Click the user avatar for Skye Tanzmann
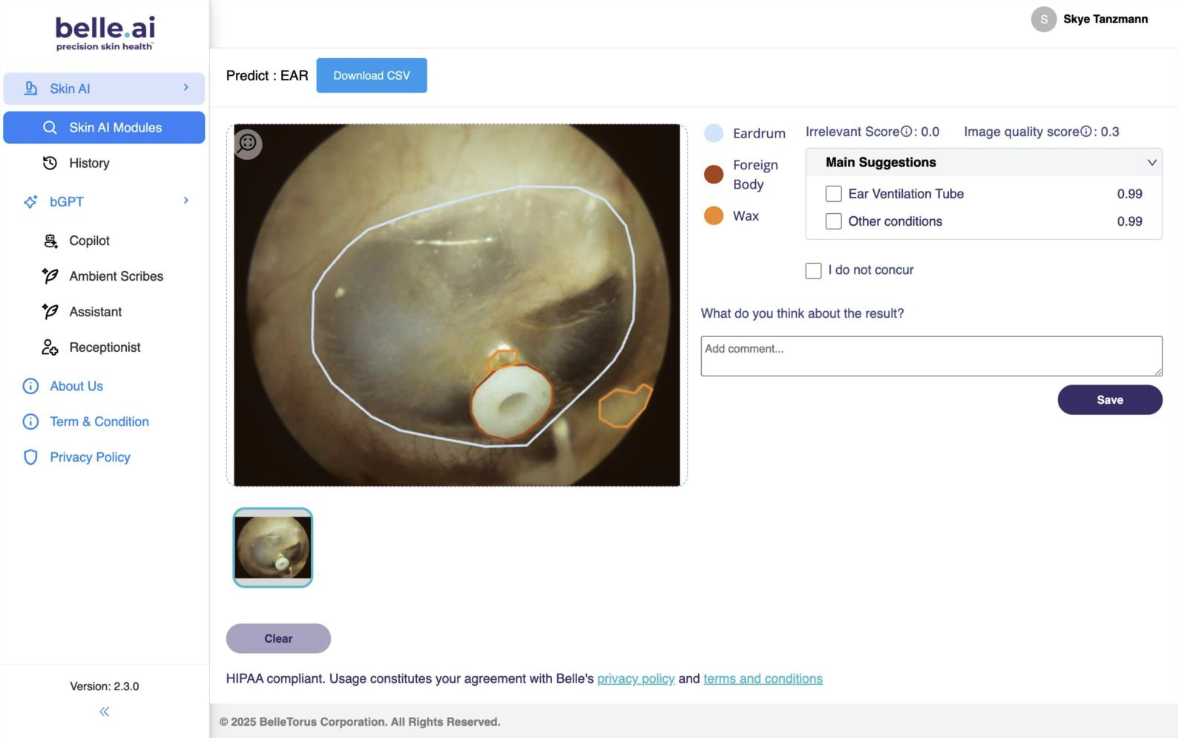The image size is (1178, 738). click(x=1043, y=19)
